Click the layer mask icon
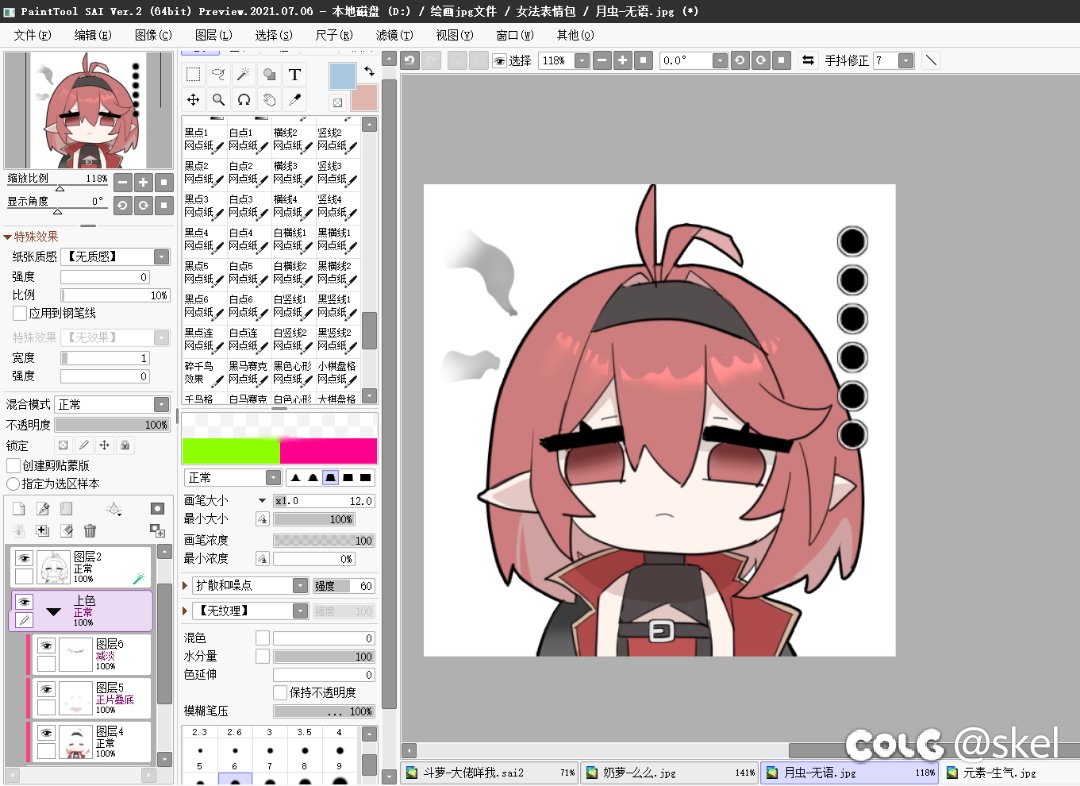The width and height of the screenshot is (1080, 786). (x=157, y=508)
